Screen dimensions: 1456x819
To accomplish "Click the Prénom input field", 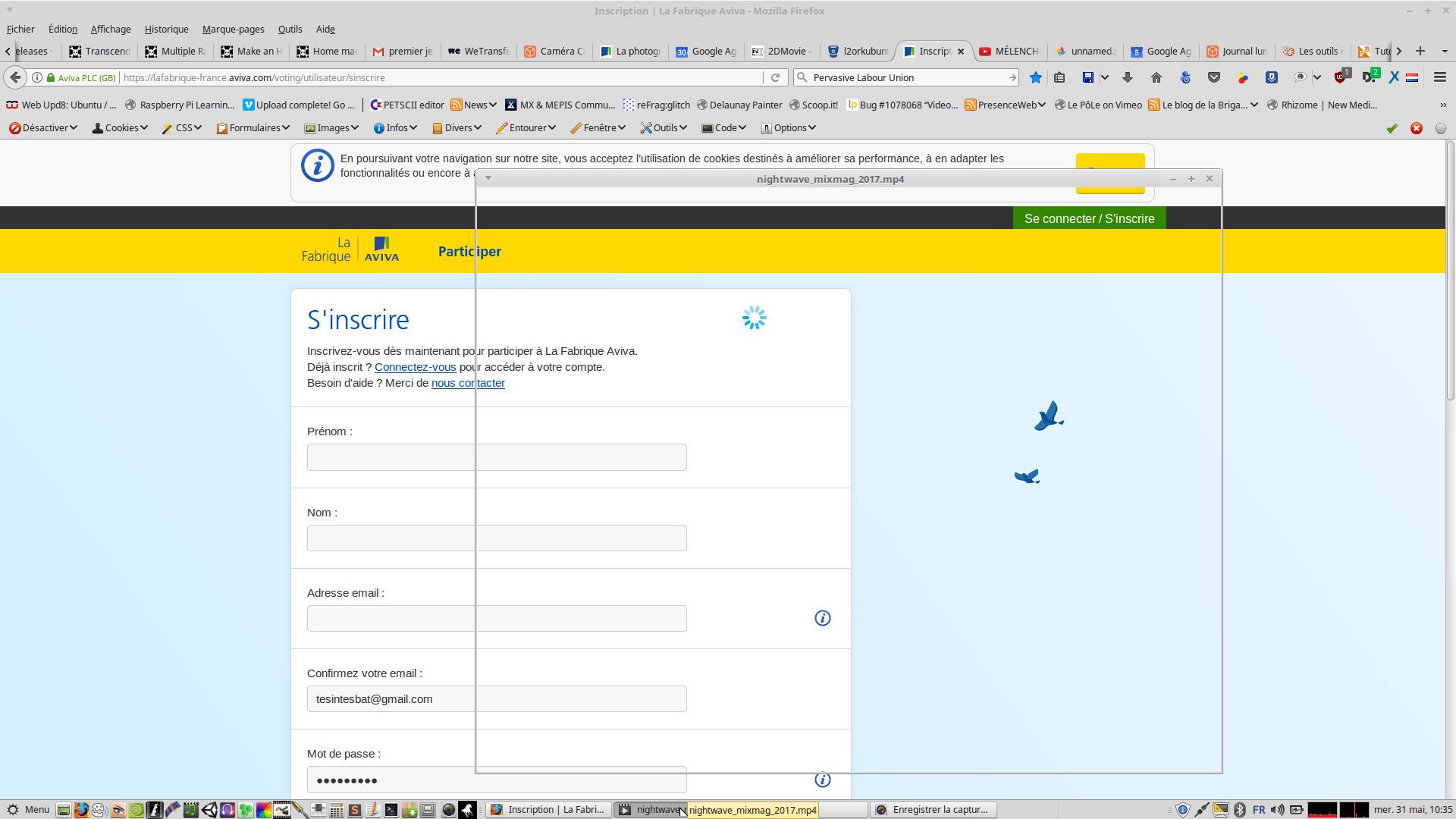I will click(x=390, y=457).
